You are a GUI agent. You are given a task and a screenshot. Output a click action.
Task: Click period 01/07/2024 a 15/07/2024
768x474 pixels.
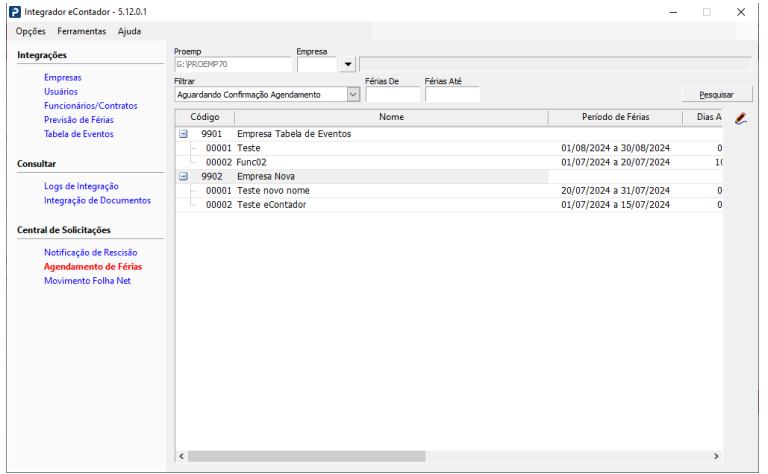click(x=615, y=205)
